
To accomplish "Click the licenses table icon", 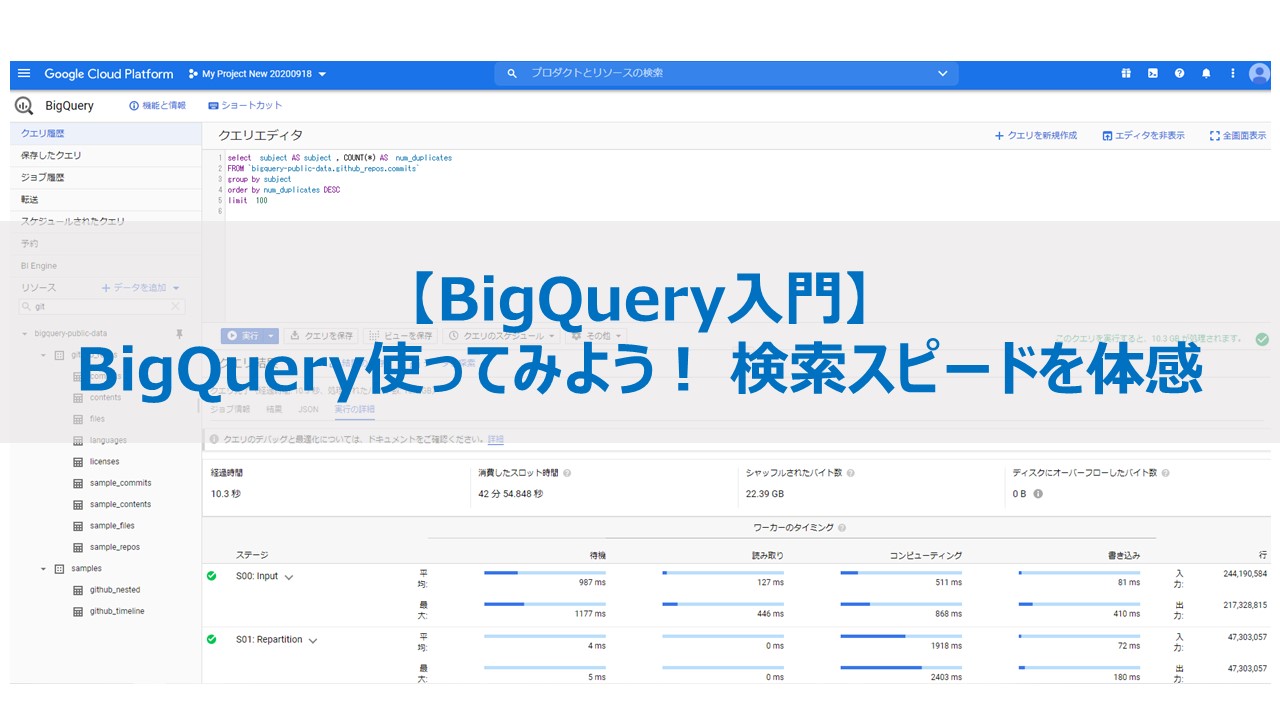I will pyautogui.click(x=79, y=462).
